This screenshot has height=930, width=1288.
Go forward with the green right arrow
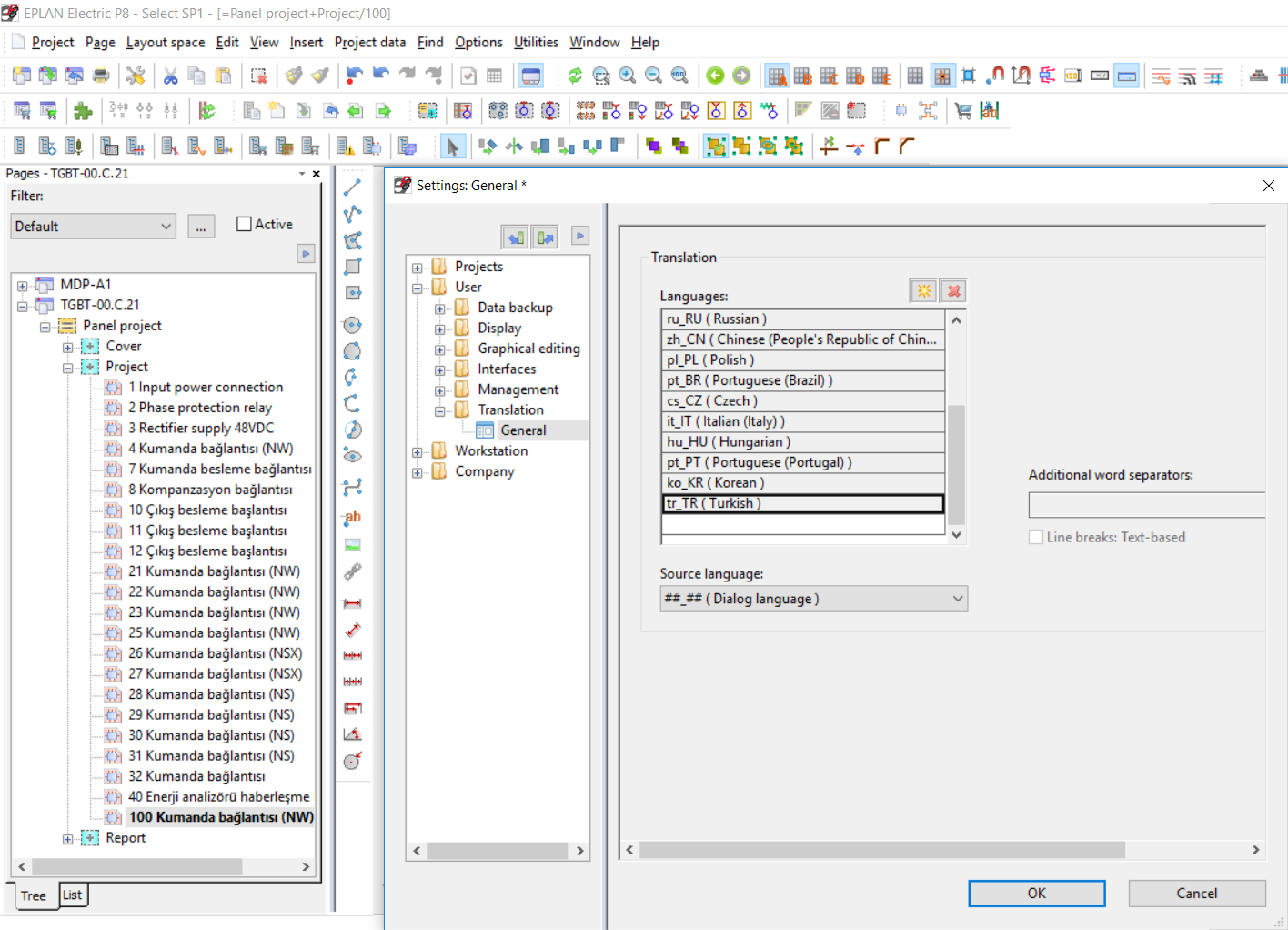coord(742,76)
